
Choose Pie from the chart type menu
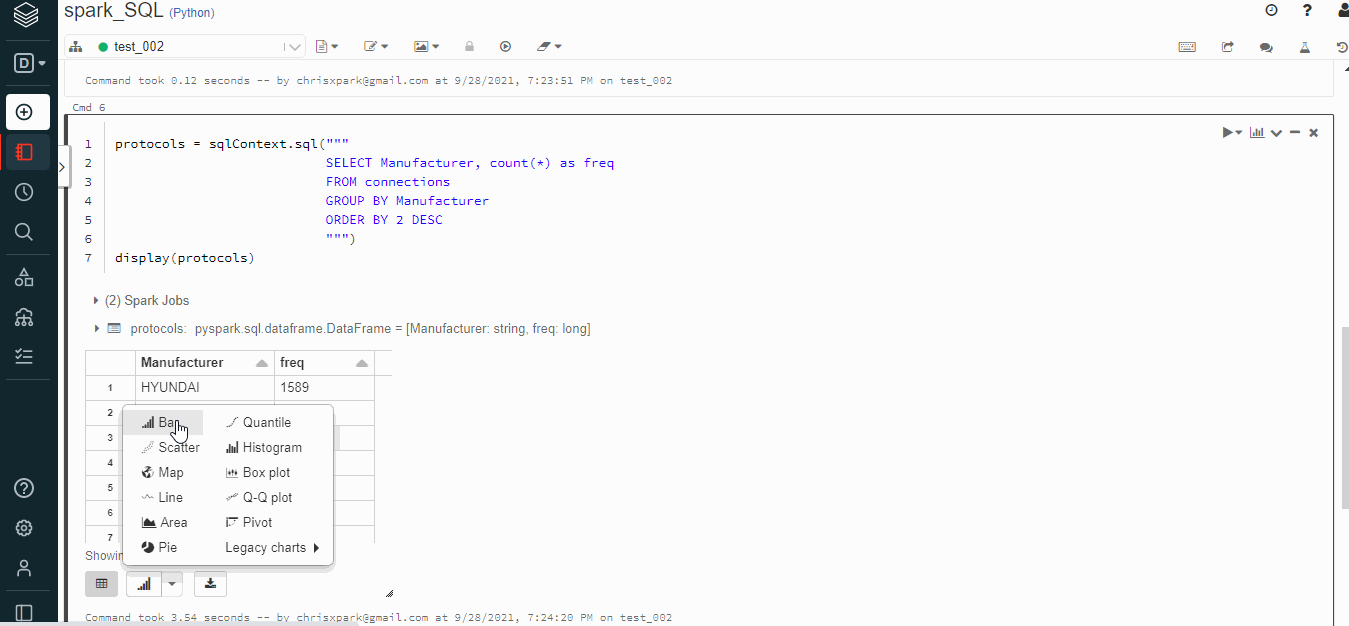(x=166, y=547)
